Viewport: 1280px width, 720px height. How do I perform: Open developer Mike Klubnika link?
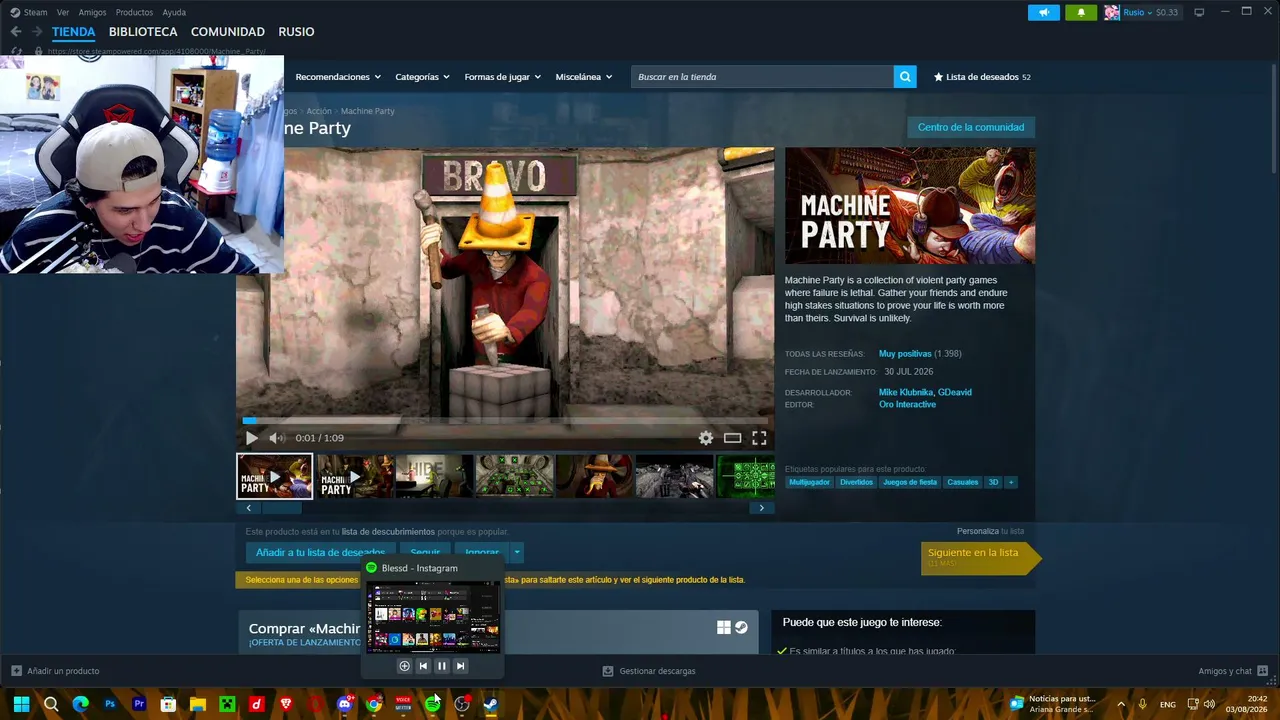click(x=906, y=392)
